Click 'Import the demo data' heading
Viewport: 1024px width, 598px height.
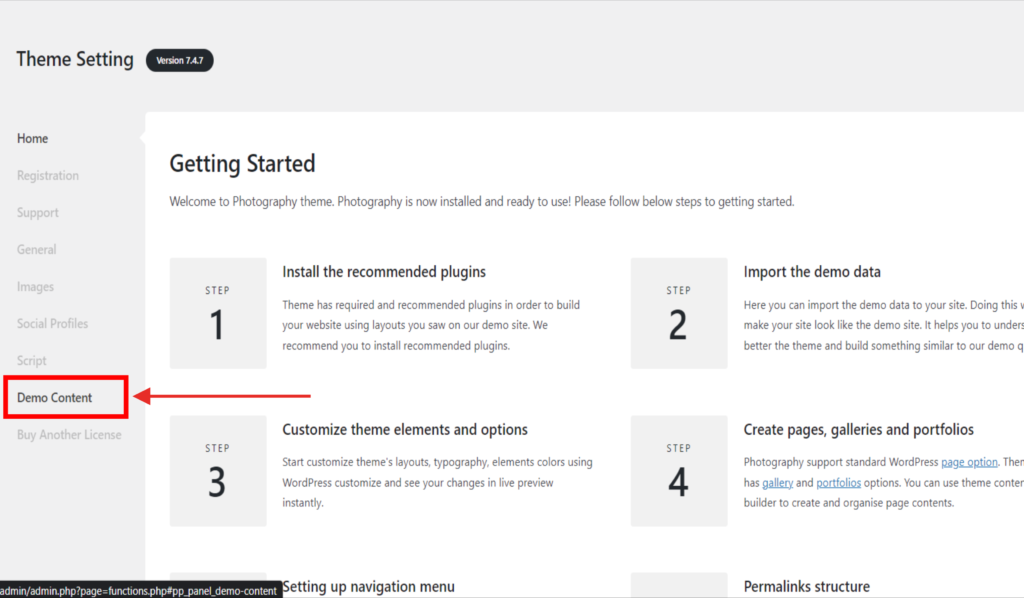812,272
